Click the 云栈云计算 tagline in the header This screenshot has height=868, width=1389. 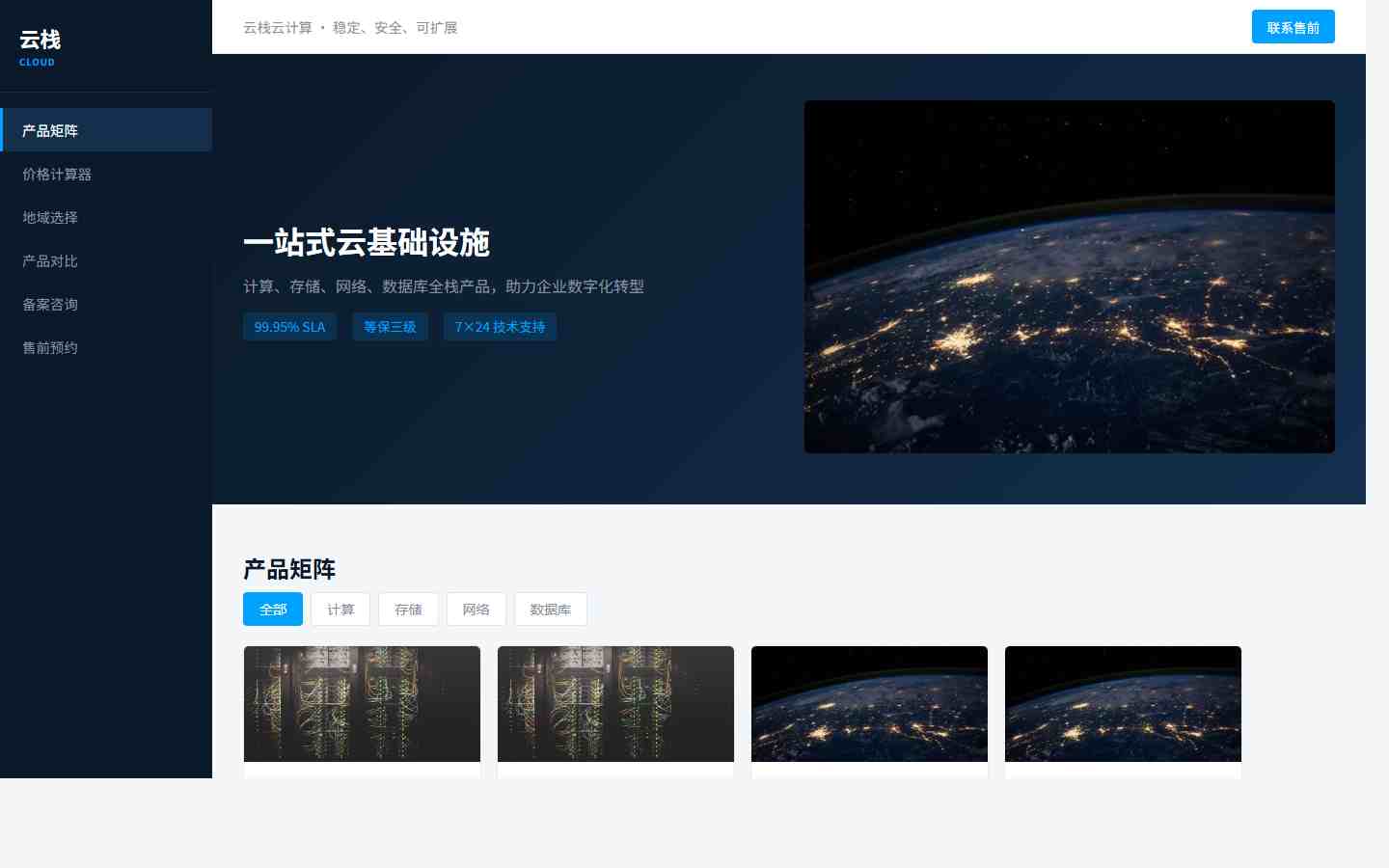pos(350,28)
